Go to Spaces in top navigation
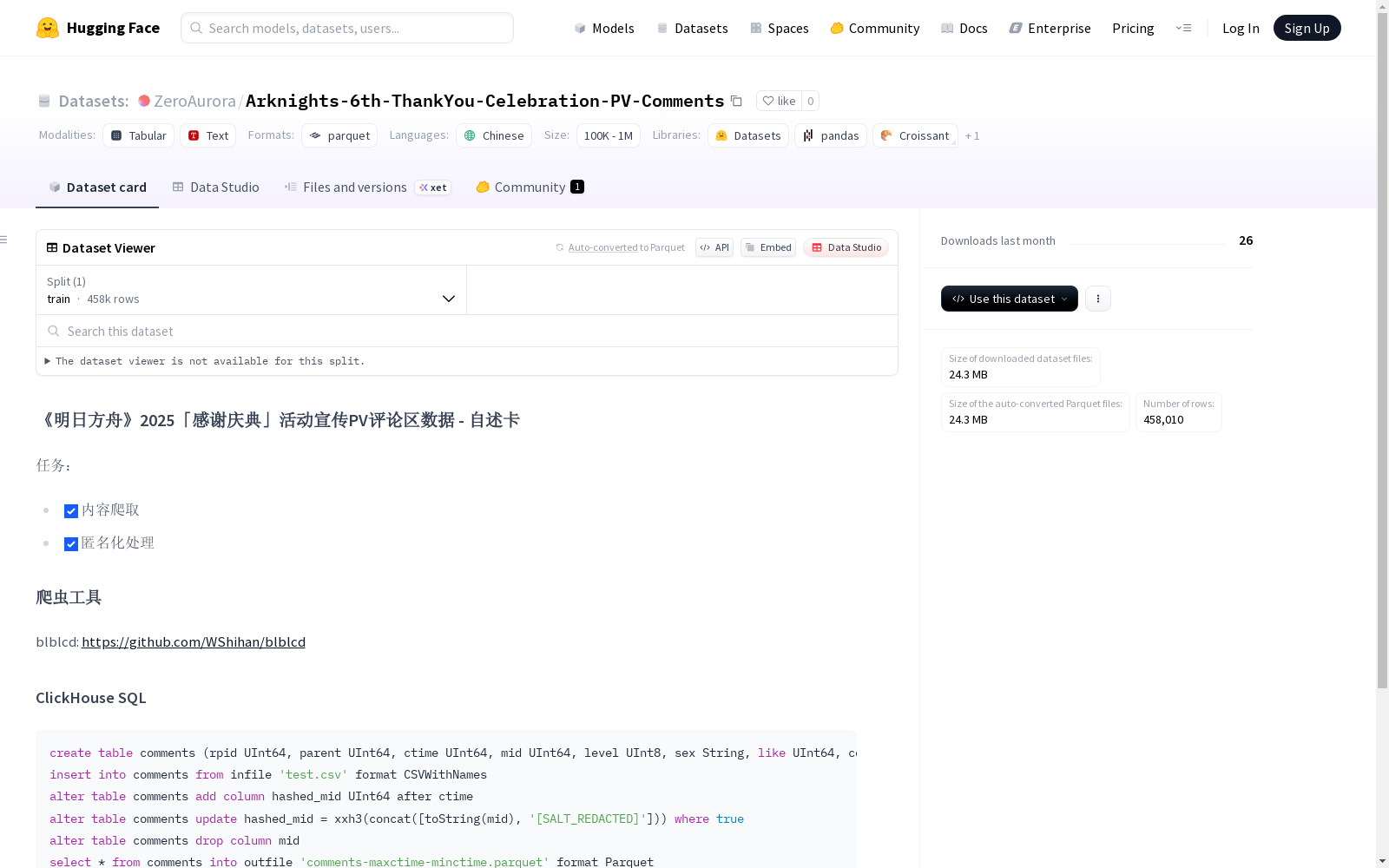 [780, 28]
